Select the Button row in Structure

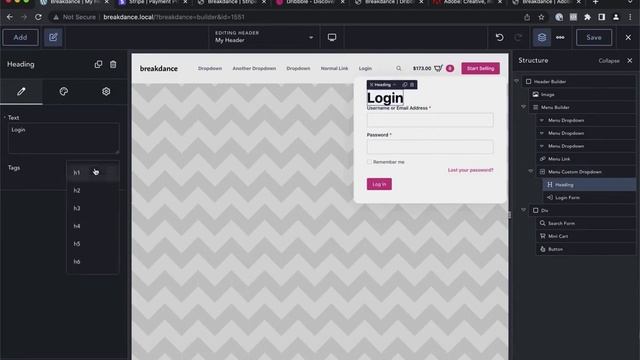click(x=586, y=249)
